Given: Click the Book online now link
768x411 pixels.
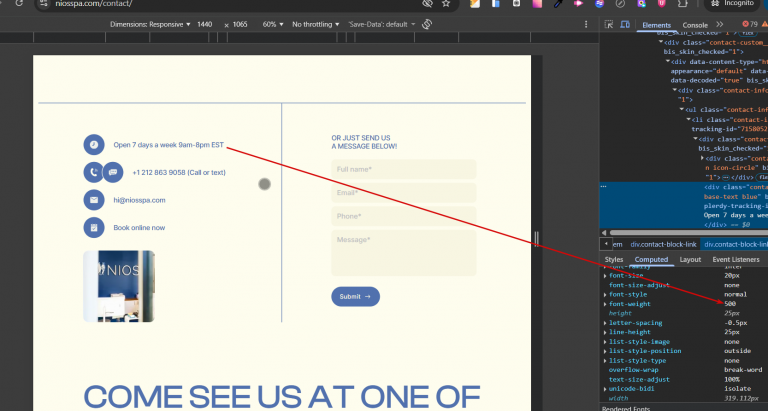Looking at the screenshot, I should [x=139, y=228].
